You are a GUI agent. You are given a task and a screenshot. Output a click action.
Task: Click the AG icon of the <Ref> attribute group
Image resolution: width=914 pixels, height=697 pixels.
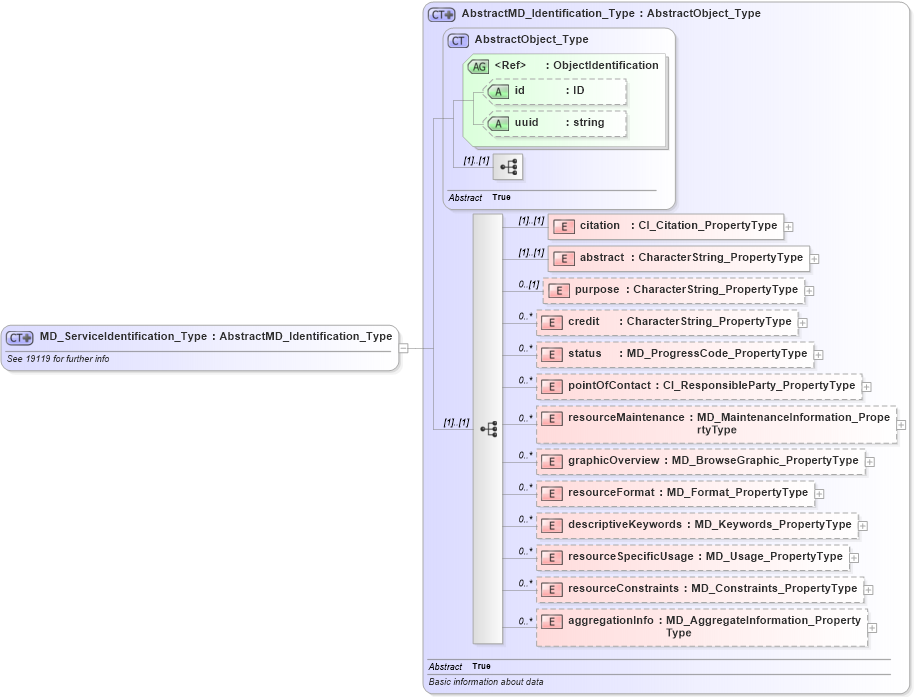click(x=477, y=65)
